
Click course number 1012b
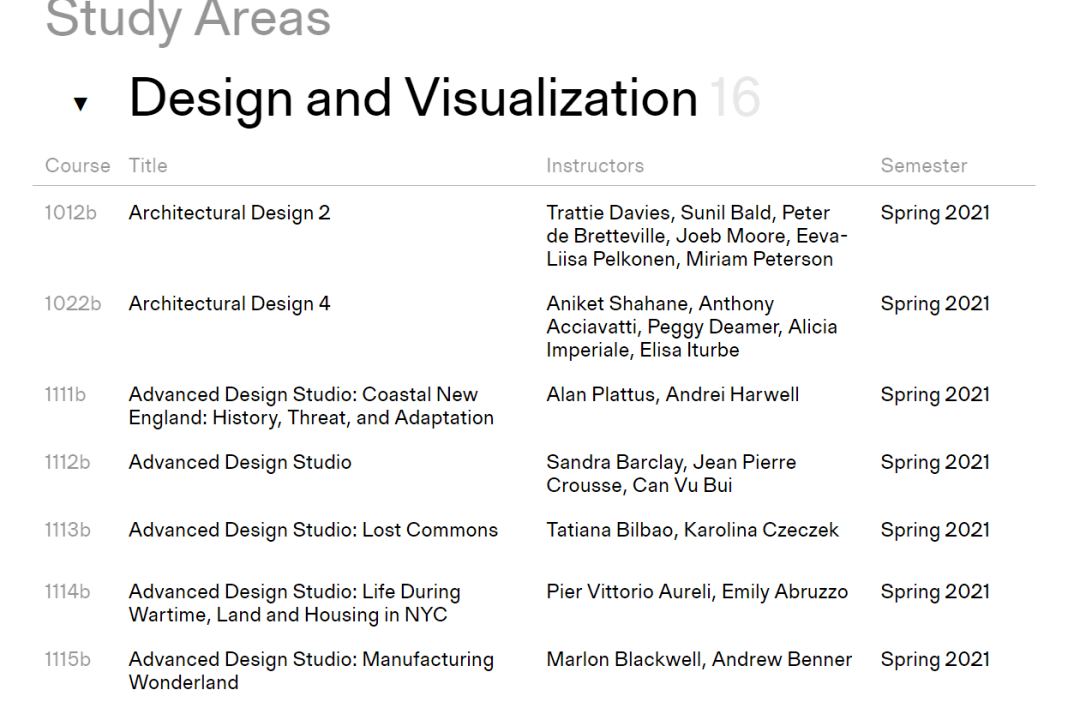70,213
